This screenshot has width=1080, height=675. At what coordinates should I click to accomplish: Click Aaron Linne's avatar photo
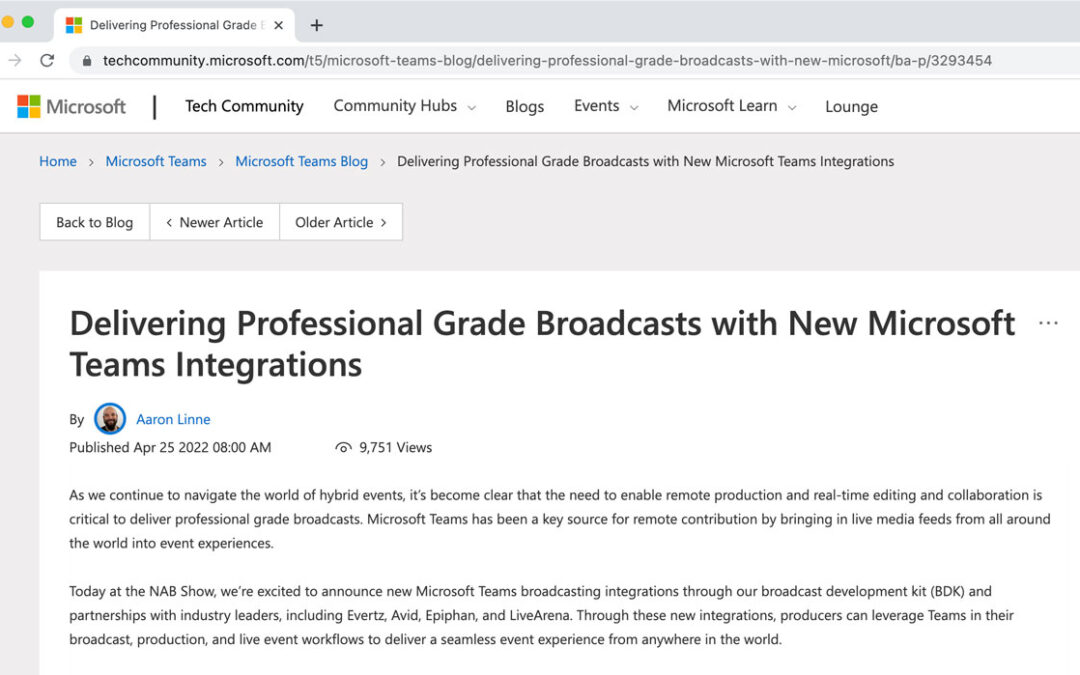pos(110,419)
